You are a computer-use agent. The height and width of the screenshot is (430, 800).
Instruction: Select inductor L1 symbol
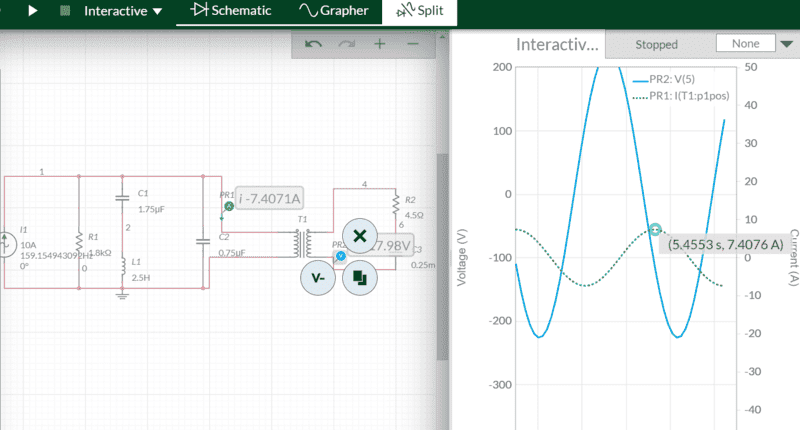pyautogui.click(x=123, y=267)
